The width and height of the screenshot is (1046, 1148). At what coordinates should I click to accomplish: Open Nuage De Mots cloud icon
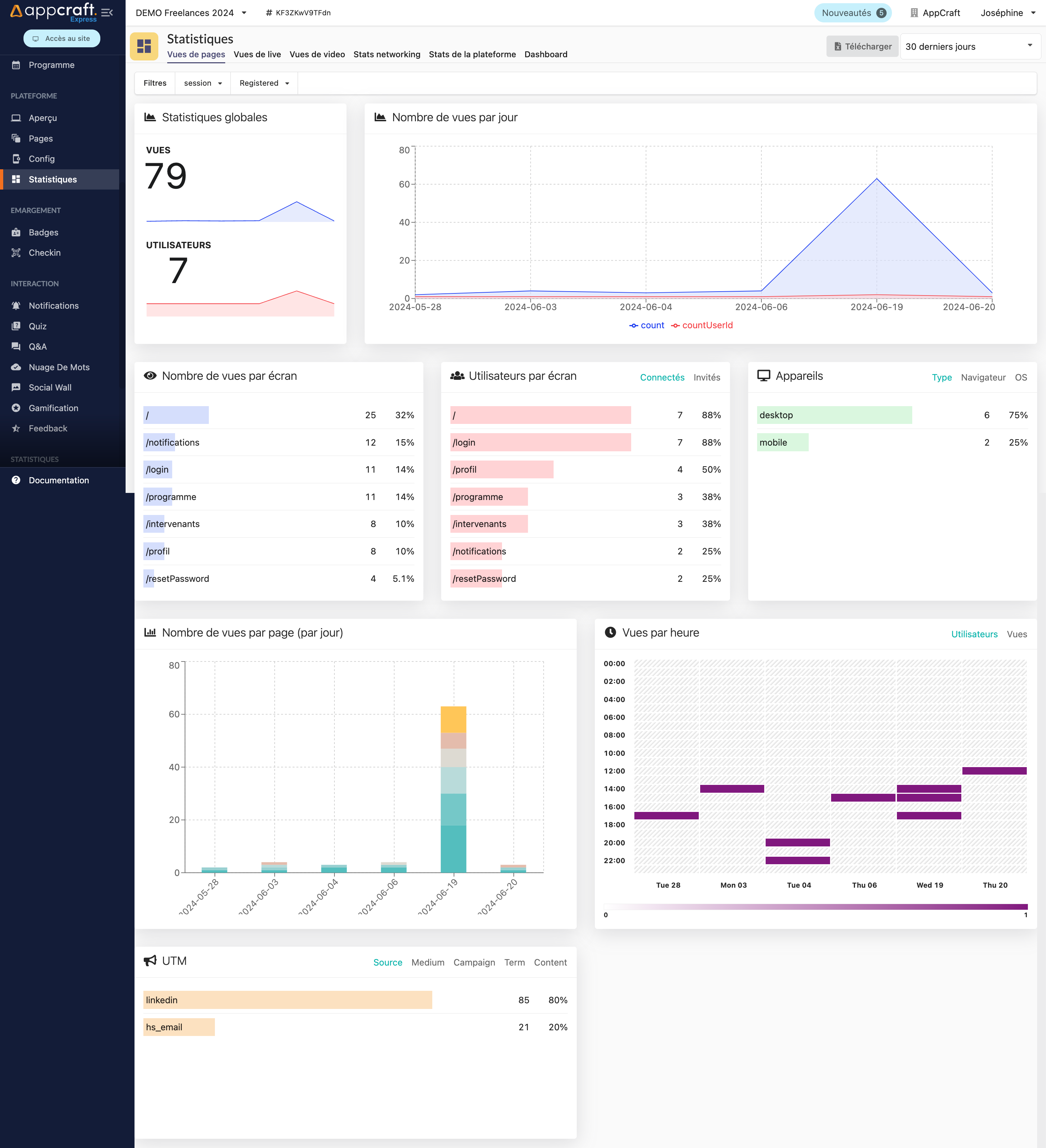click(x=16, y=367)
